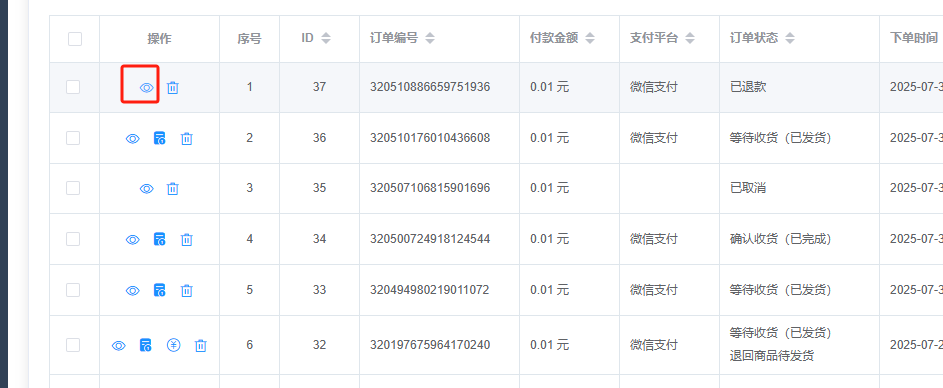This screenshot has width=943, height=388.
Task: Sort table by 付款金额 column
Action: point(590,38)
